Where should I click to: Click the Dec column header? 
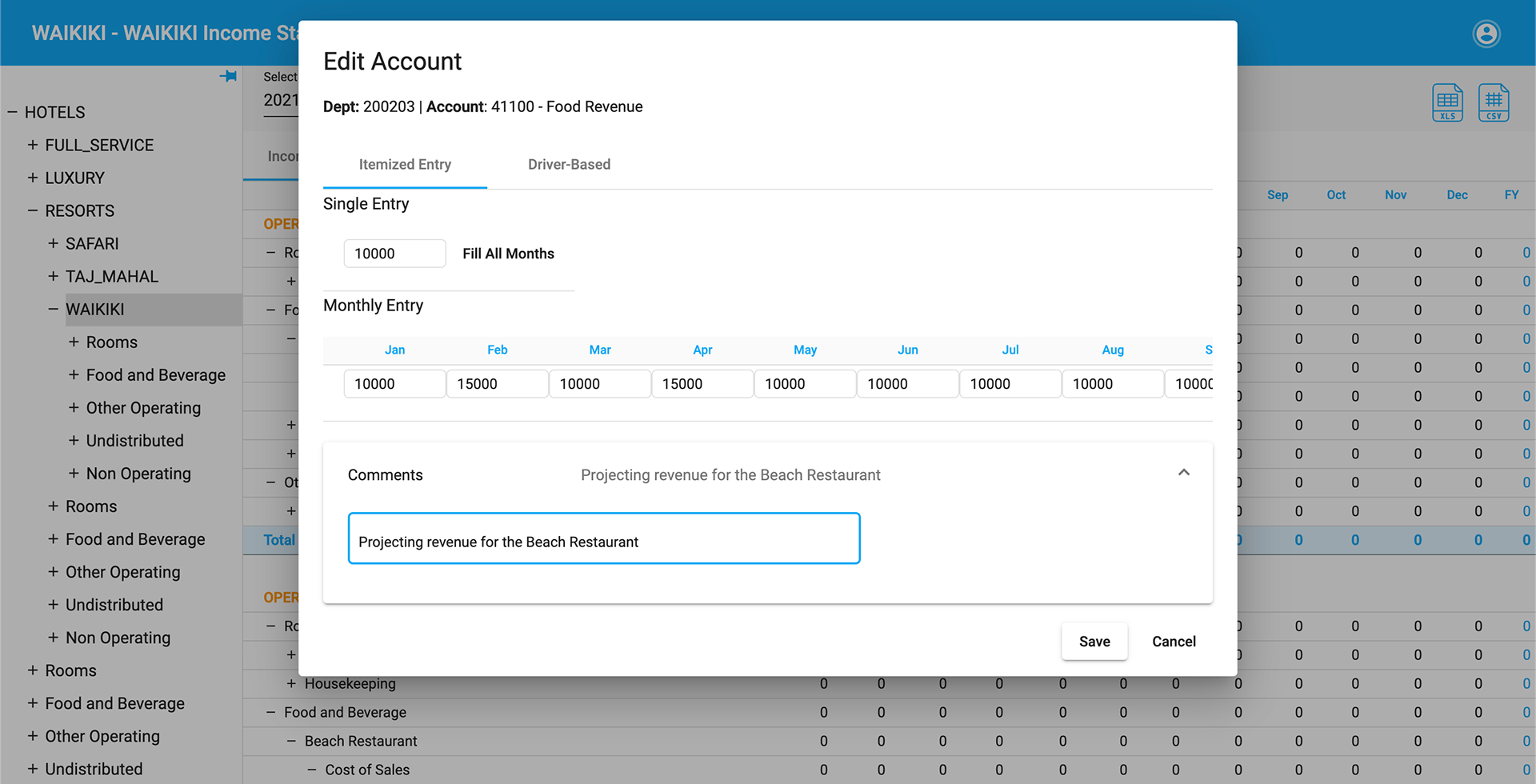[1457, 195]
